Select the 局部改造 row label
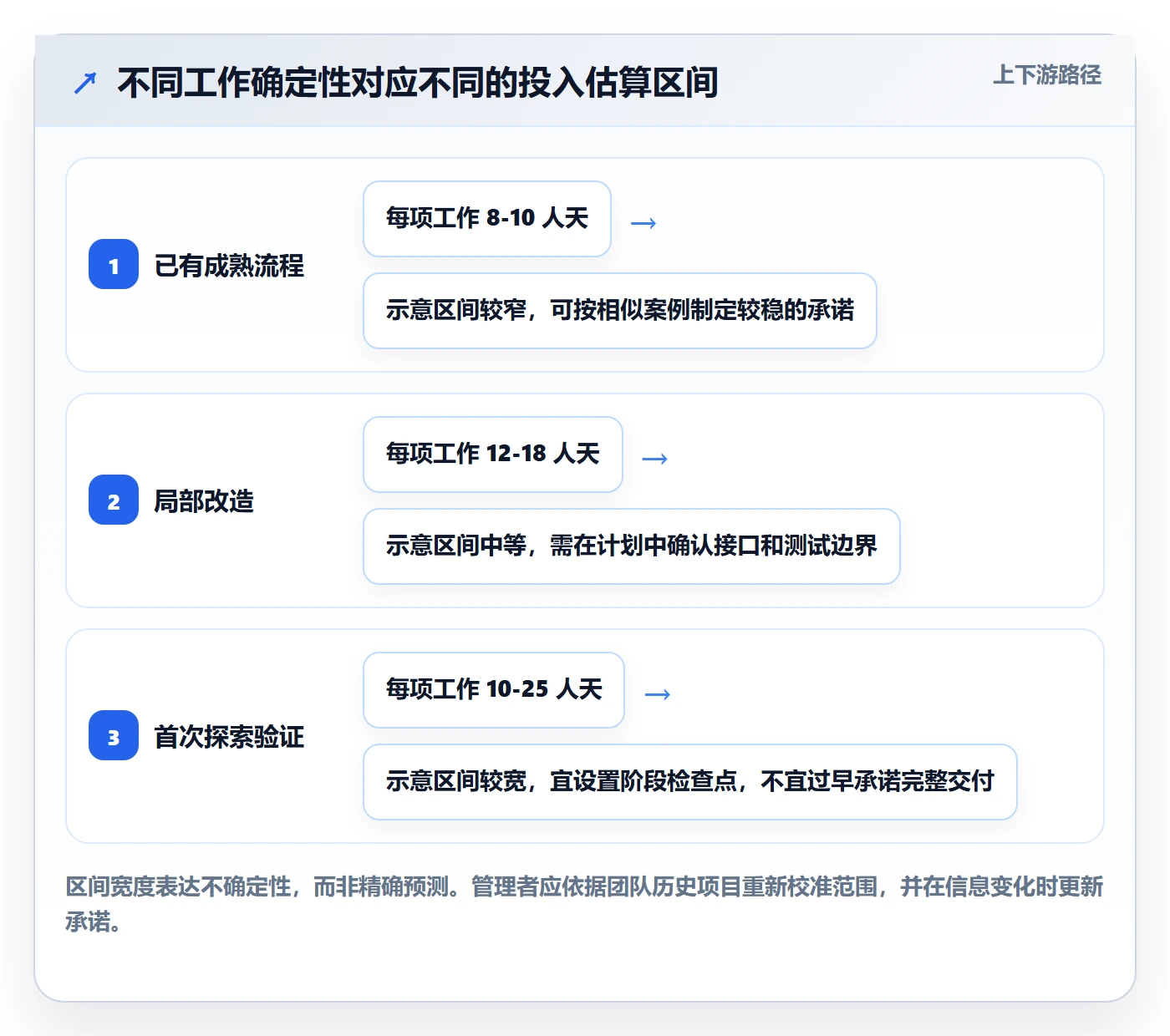This screenshot has height=1036, width=1170. coord(204,501)
